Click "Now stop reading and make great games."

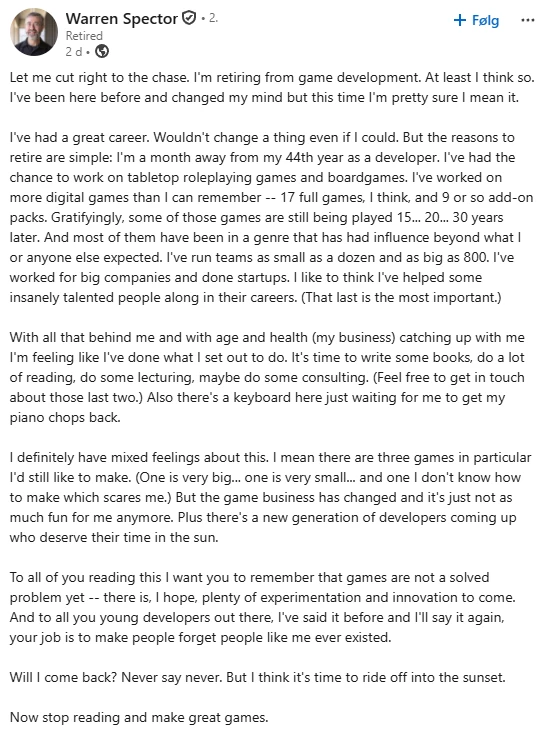tap(139, 718)
